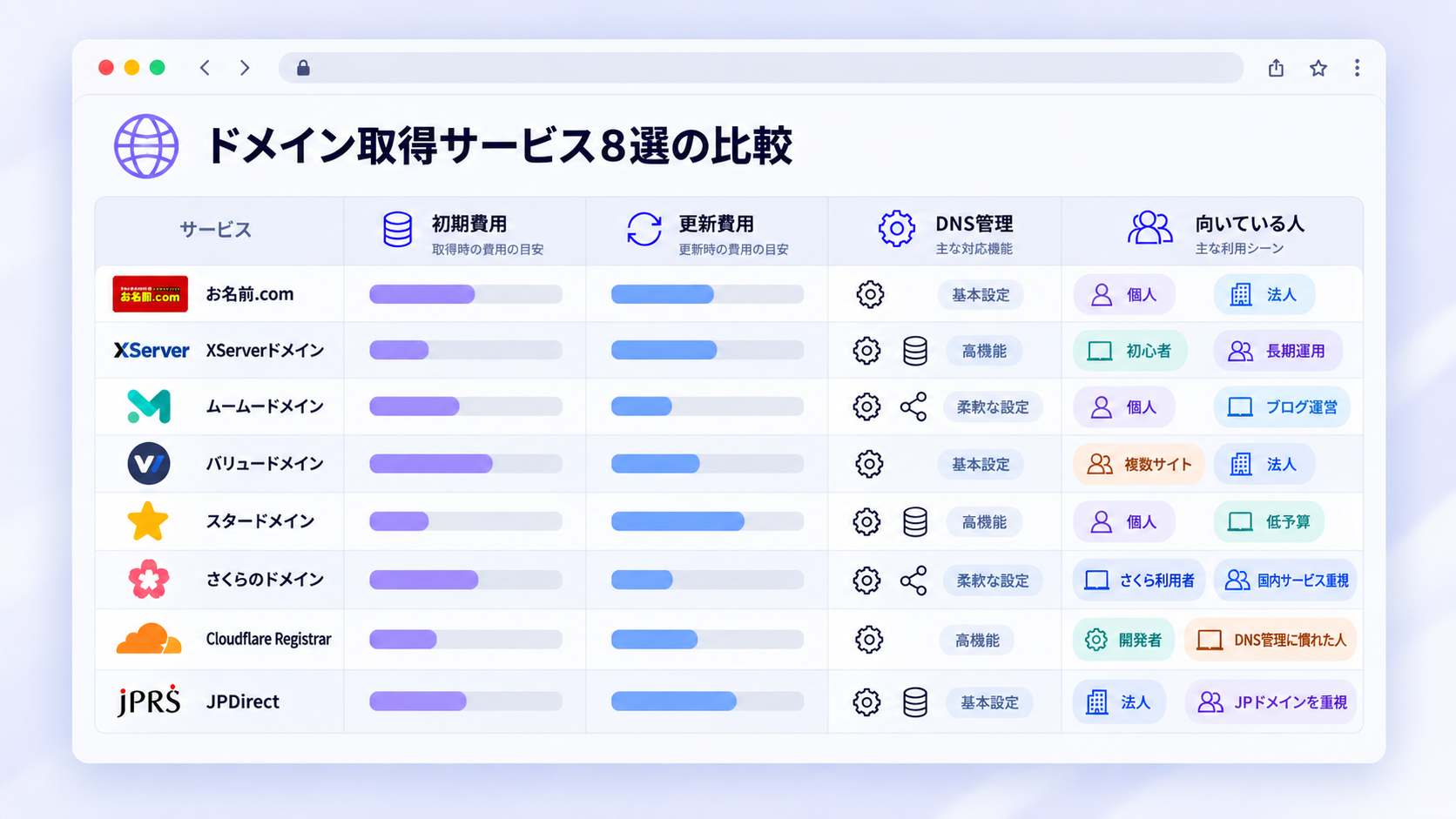Click the 低予算 tag
Screen dimensions: 1456x819
coord(1269,521)
